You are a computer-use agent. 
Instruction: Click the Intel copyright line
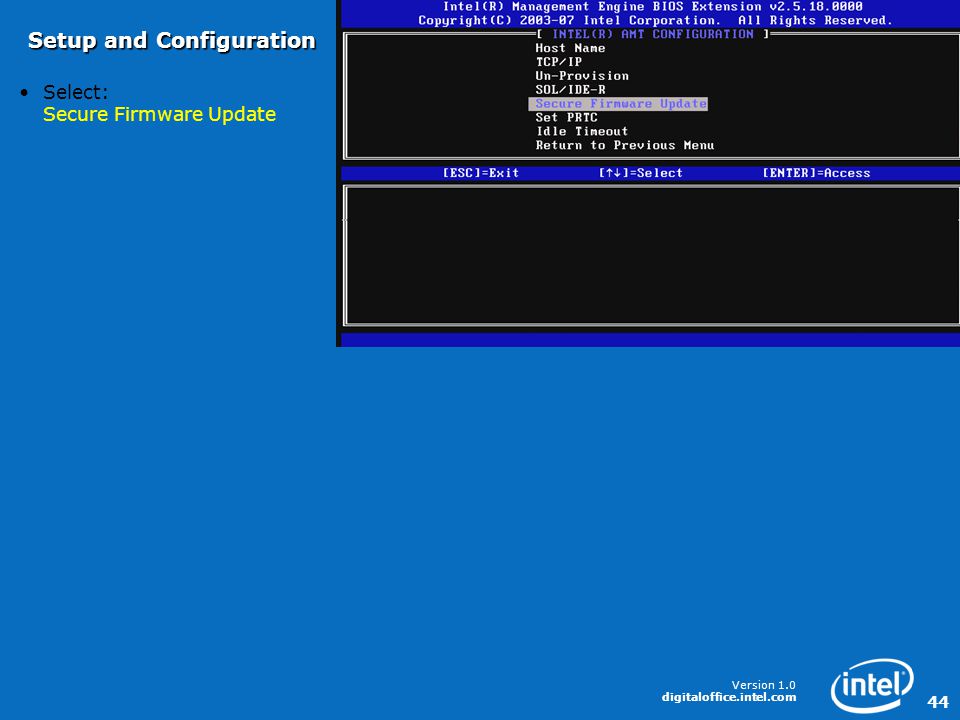tap(655, 20)
